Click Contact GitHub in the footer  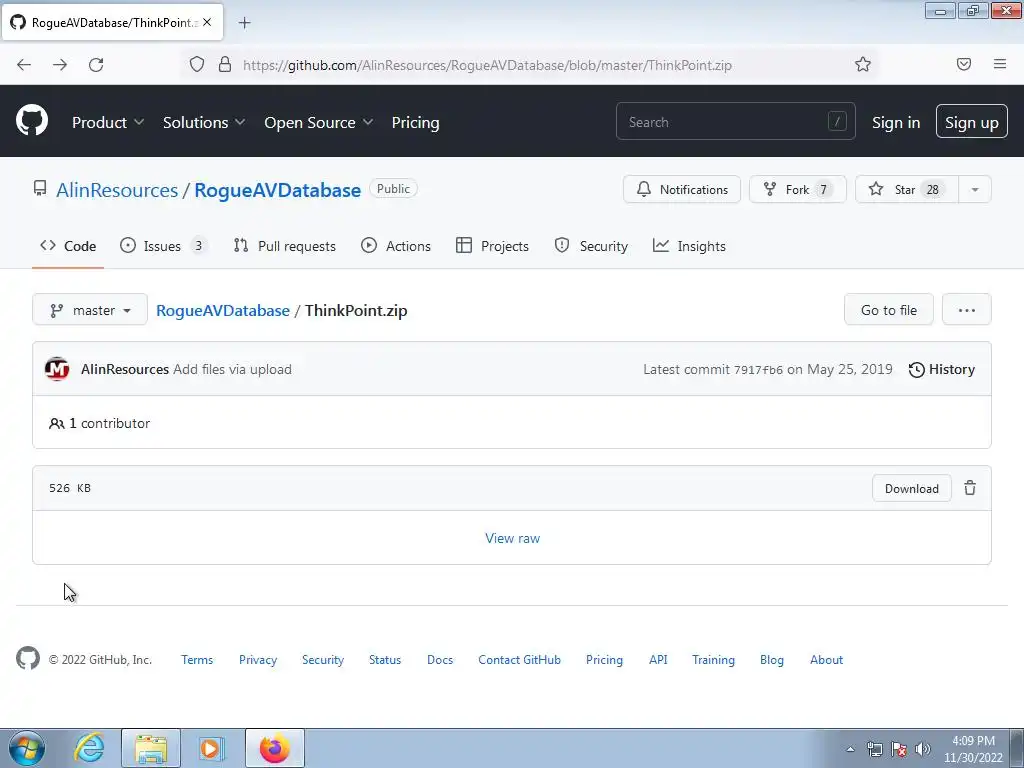click(x=519, y=660)
